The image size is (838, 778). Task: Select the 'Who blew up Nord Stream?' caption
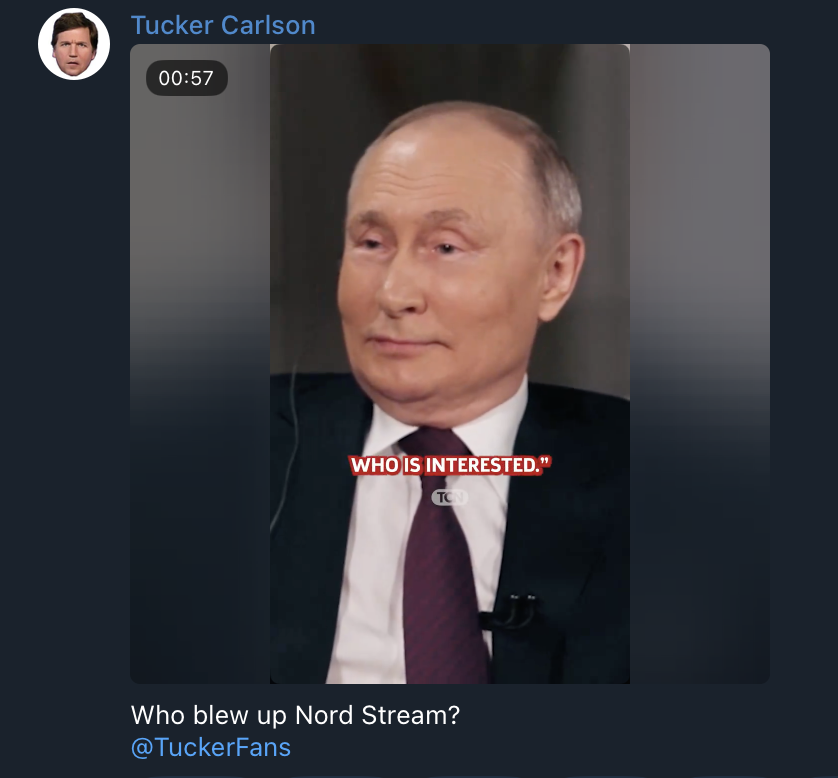295,715
